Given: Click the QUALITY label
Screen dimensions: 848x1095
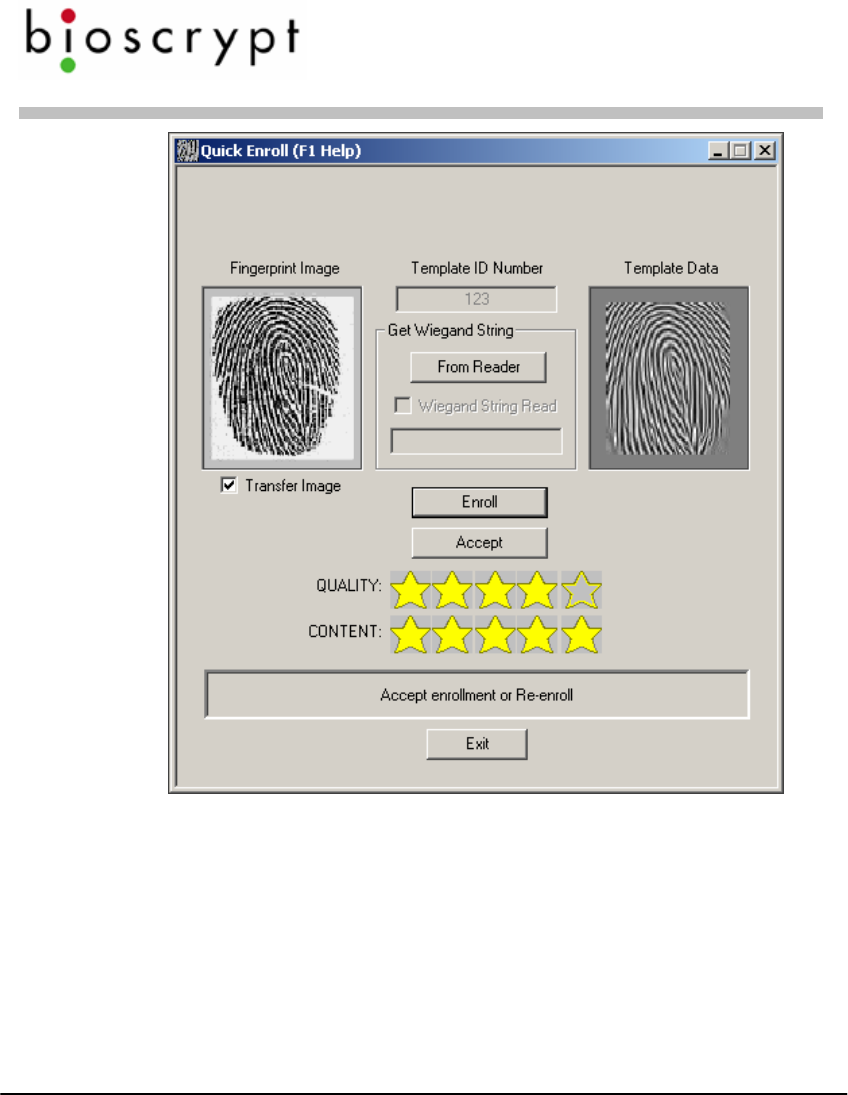Looking at the screenshot, I should point(349,585).
